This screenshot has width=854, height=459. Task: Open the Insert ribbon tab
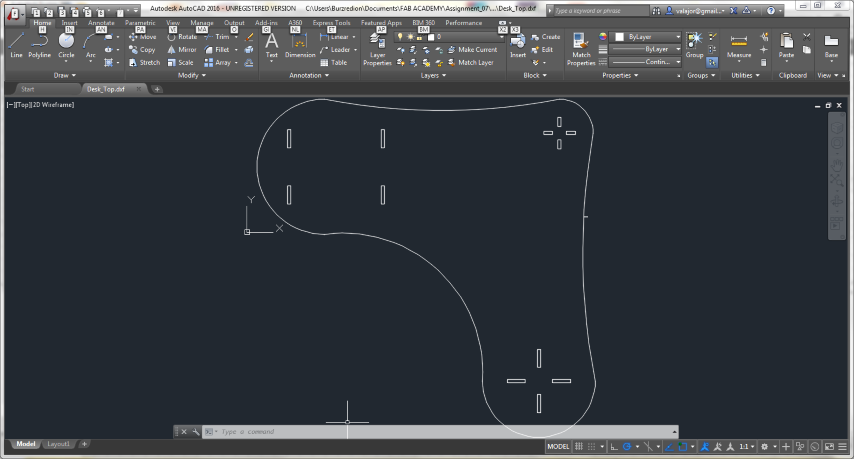tap(69, 23)
